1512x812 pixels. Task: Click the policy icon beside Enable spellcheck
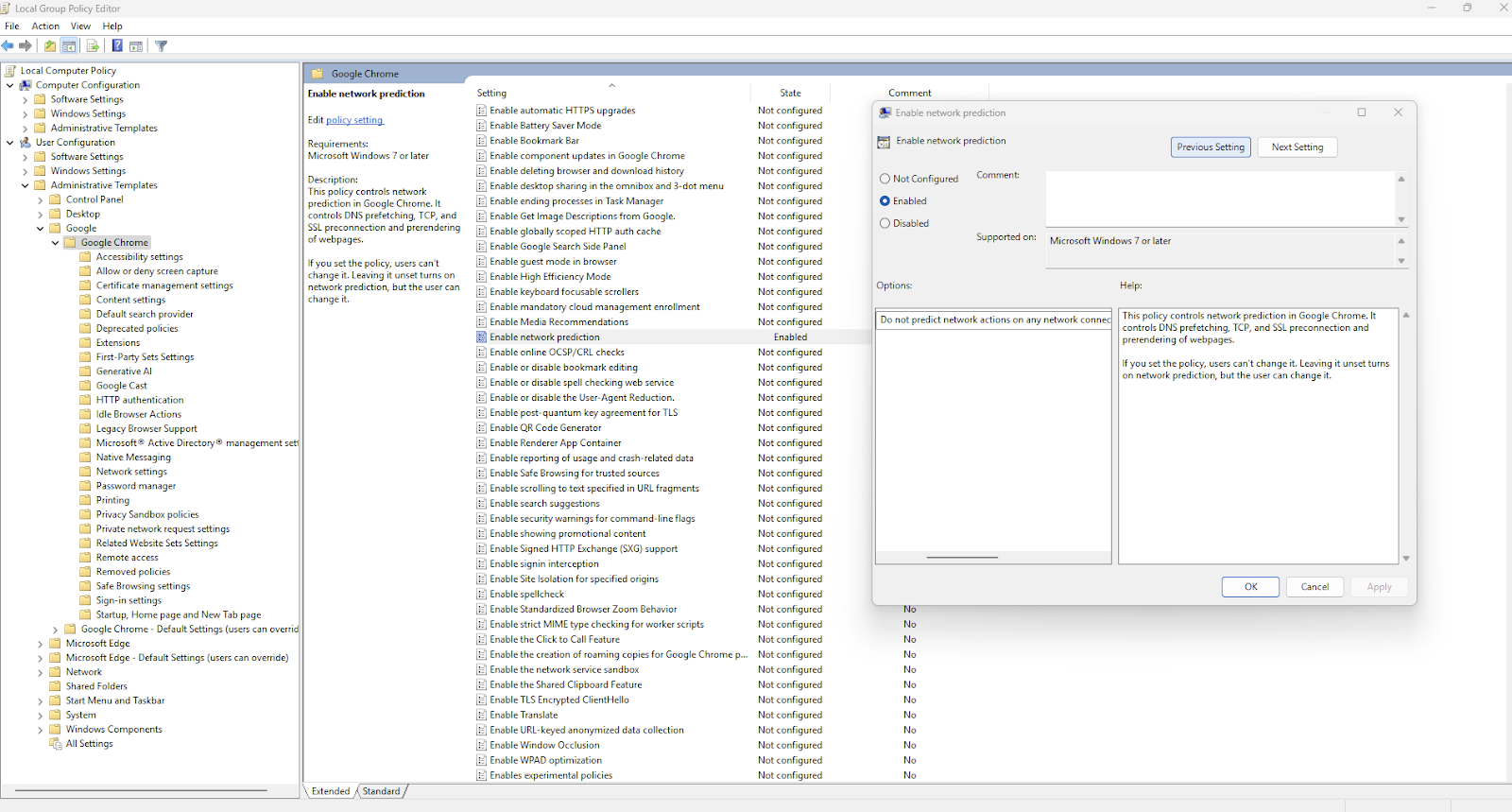pyautogui.click(x=482, y=595)
